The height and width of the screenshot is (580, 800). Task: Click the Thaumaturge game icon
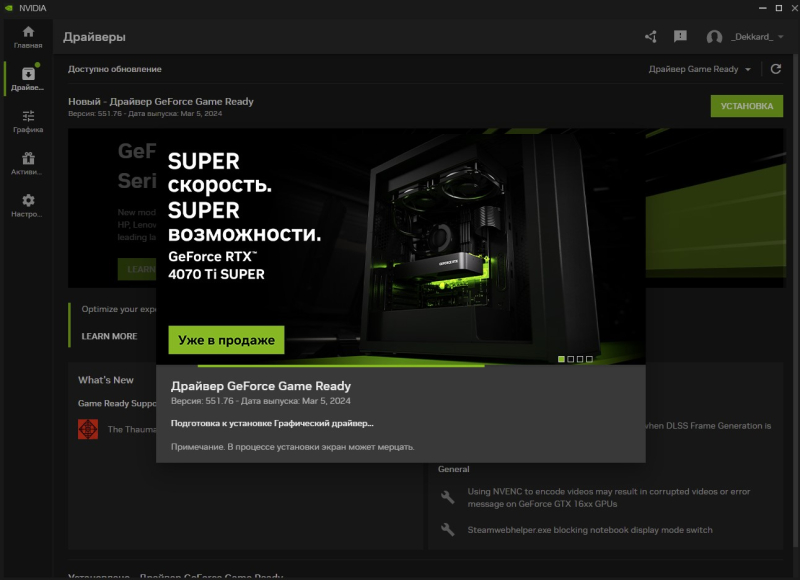point(88,429)
